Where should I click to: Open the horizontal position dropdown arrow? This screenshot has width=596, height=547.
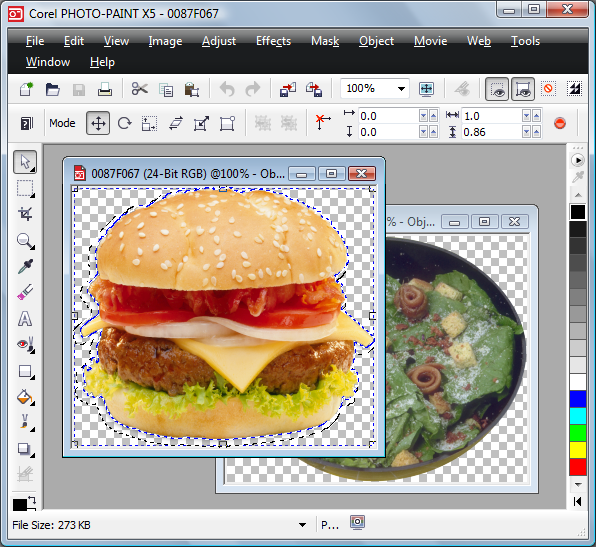coord(423,116)
